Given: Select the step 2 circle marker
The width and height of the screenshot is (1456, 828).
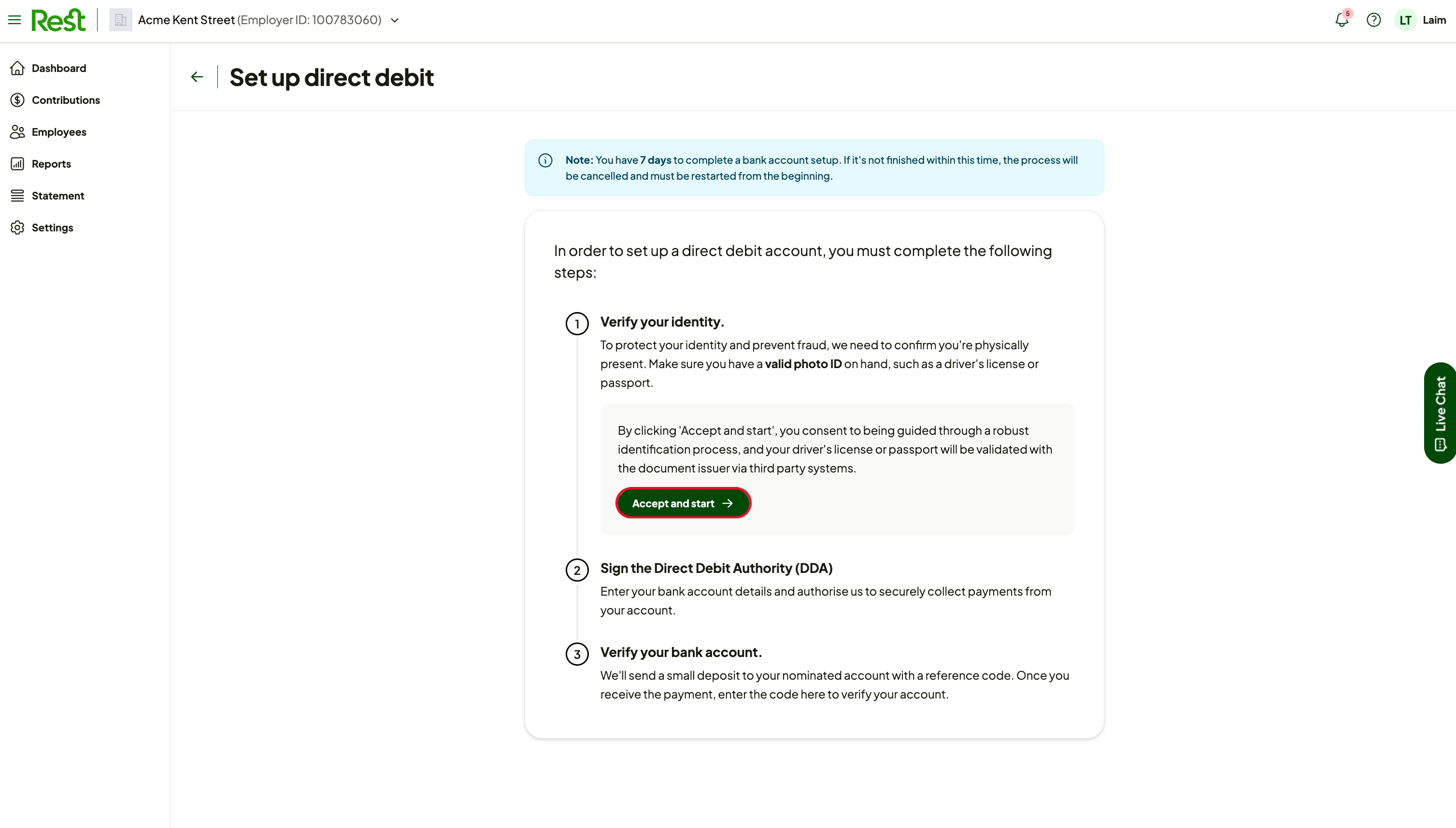Looking at the screenshot, I should pyautogui.click(x=577, y=571).
